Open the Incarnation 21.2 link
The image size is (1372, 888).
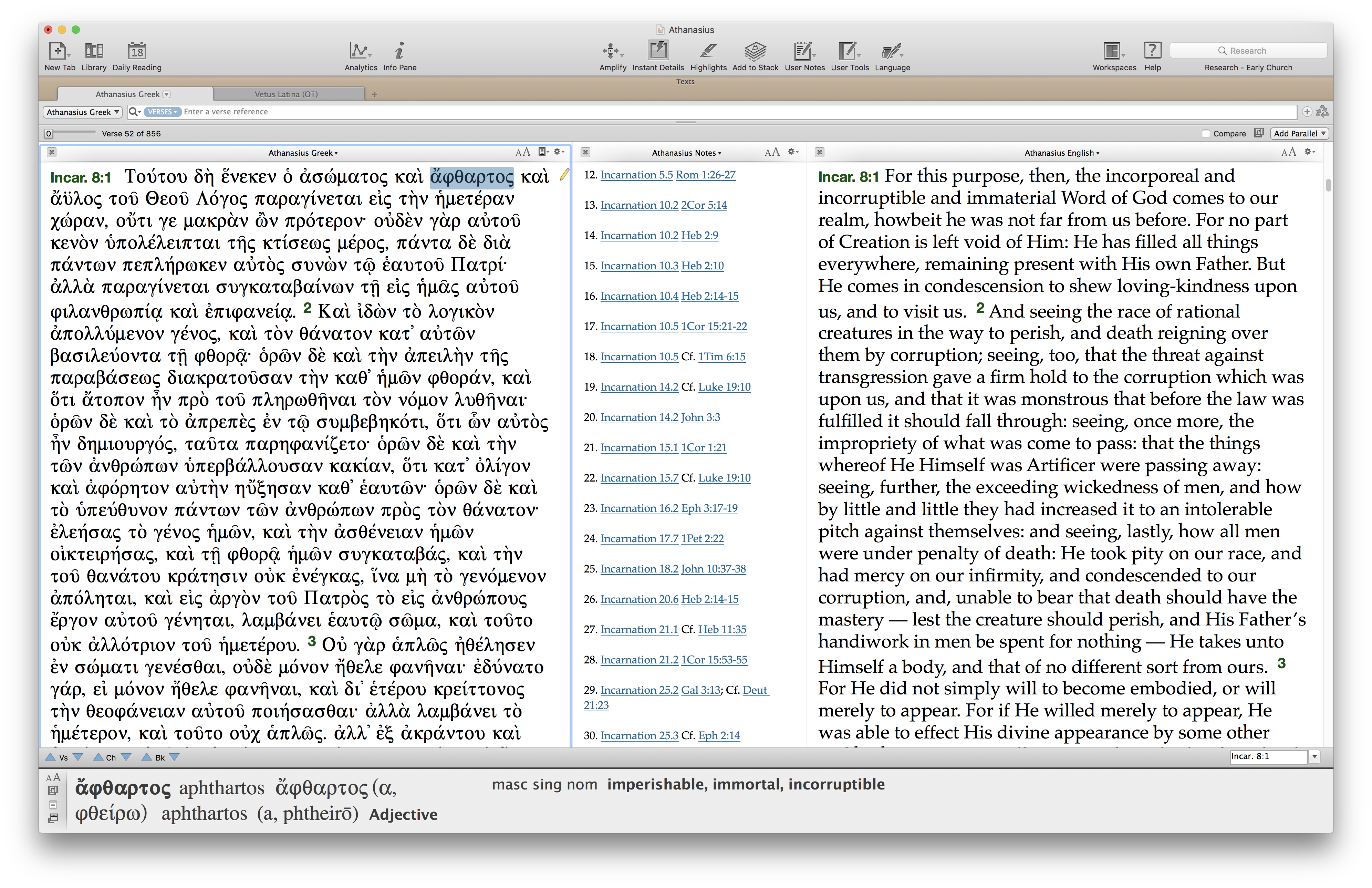[x=639, y=660]
